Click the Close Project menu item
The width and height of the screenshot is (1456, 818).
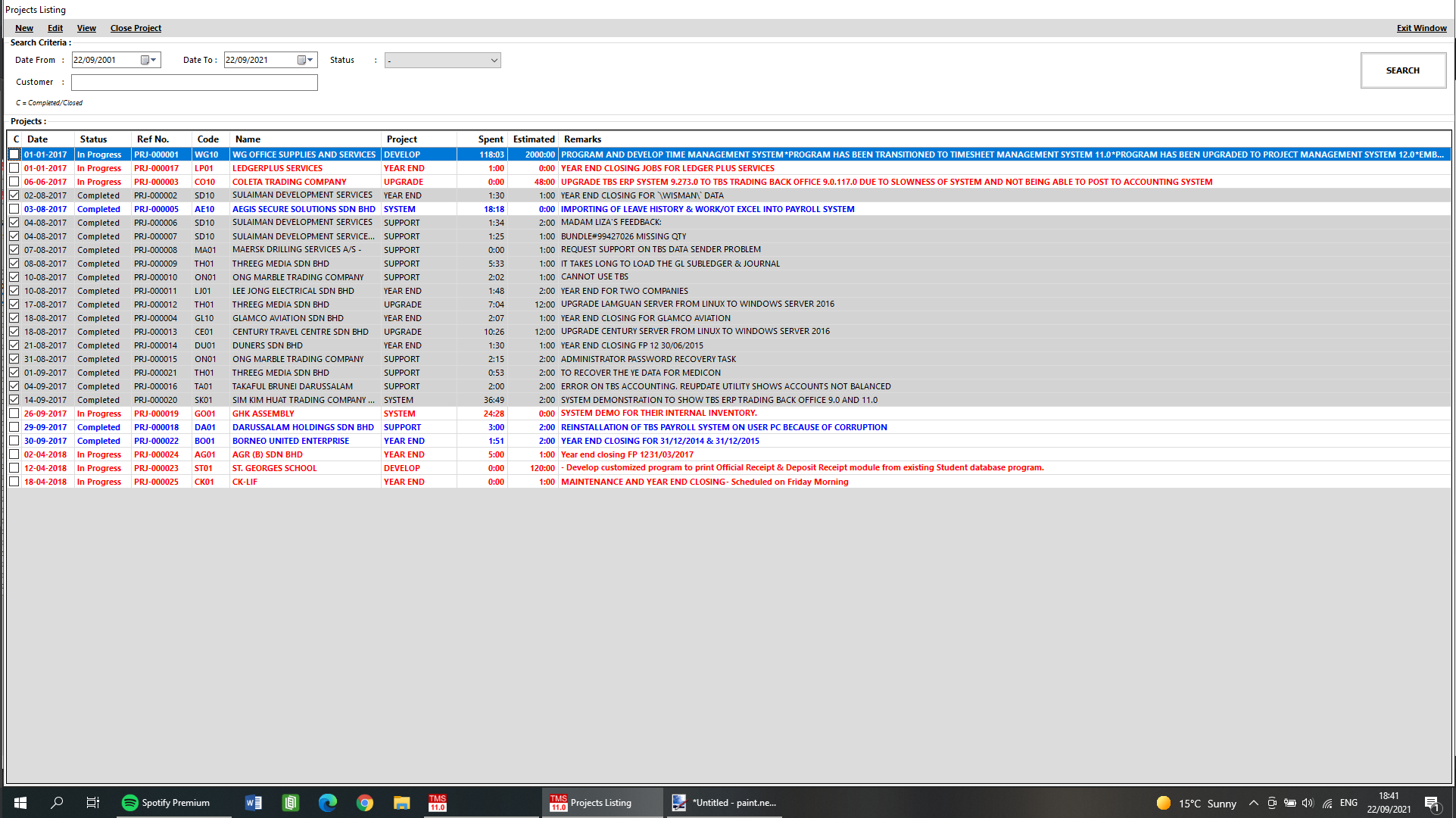136,28
